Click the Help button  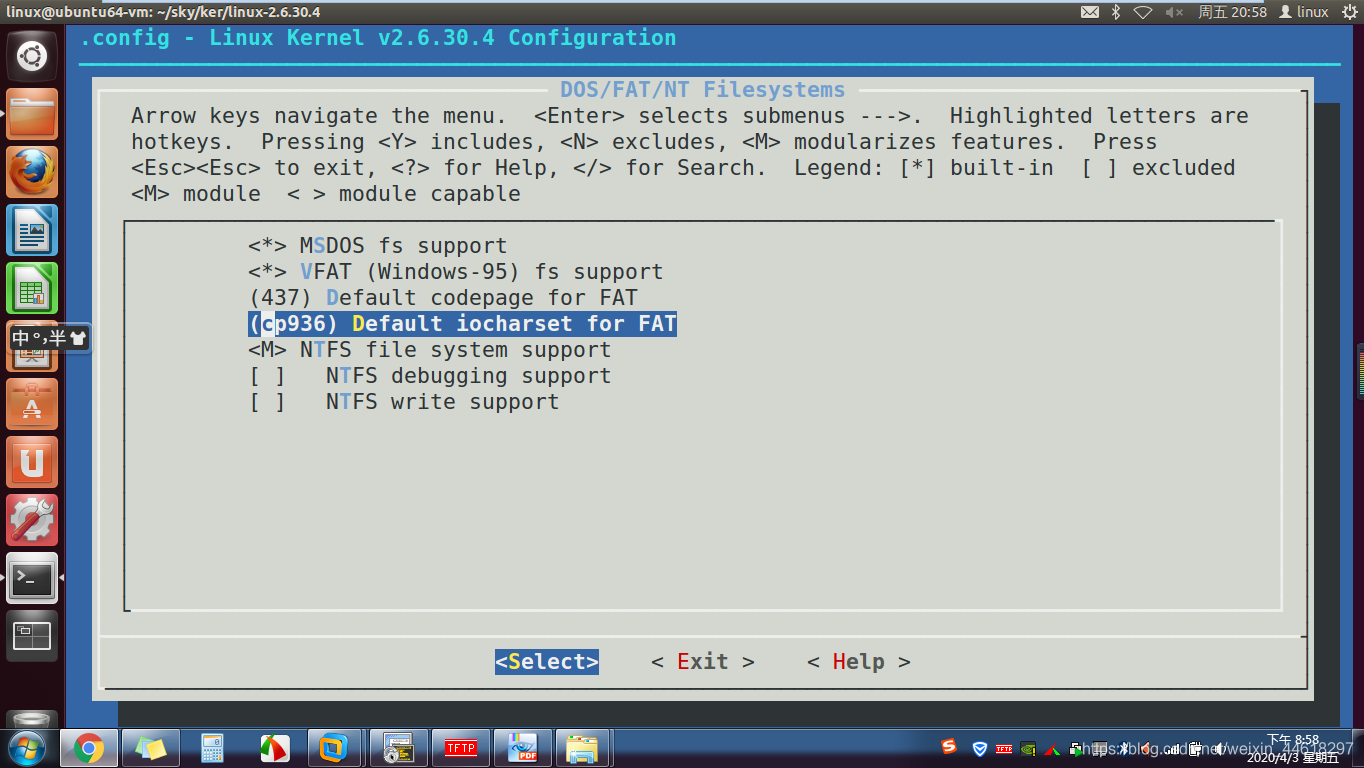[859, 662]
